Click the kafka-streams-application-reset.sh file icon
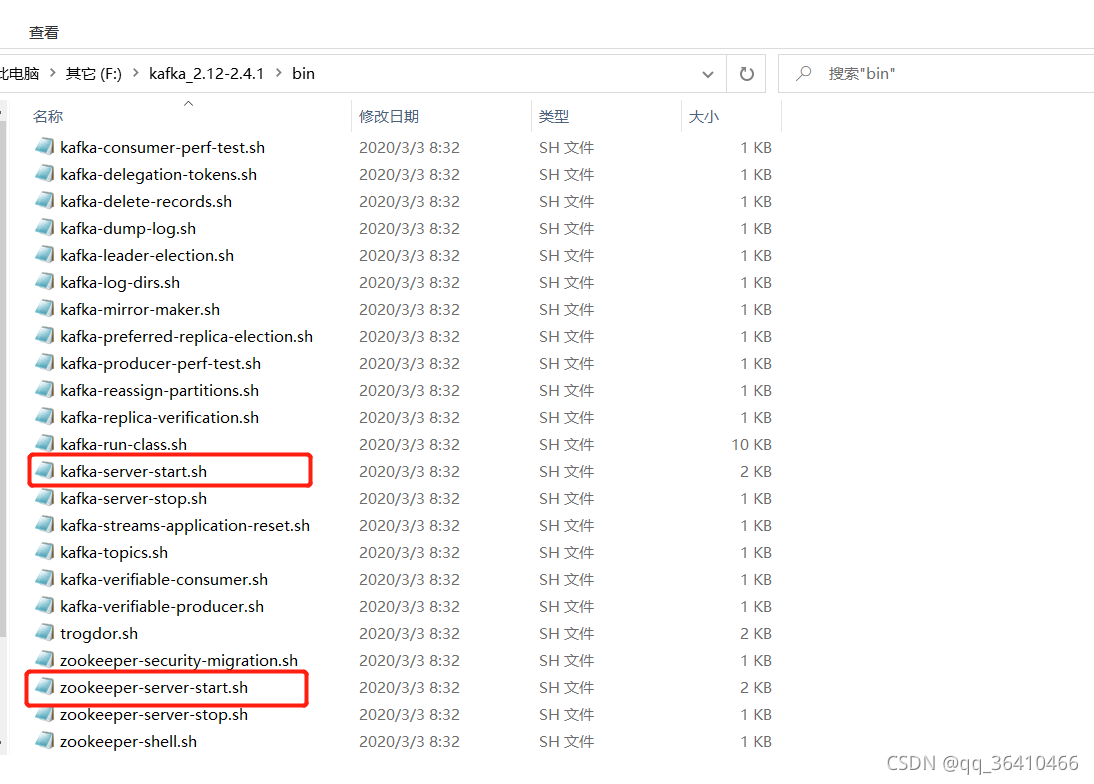This screenshot has width=1094, height=784. 45,525
